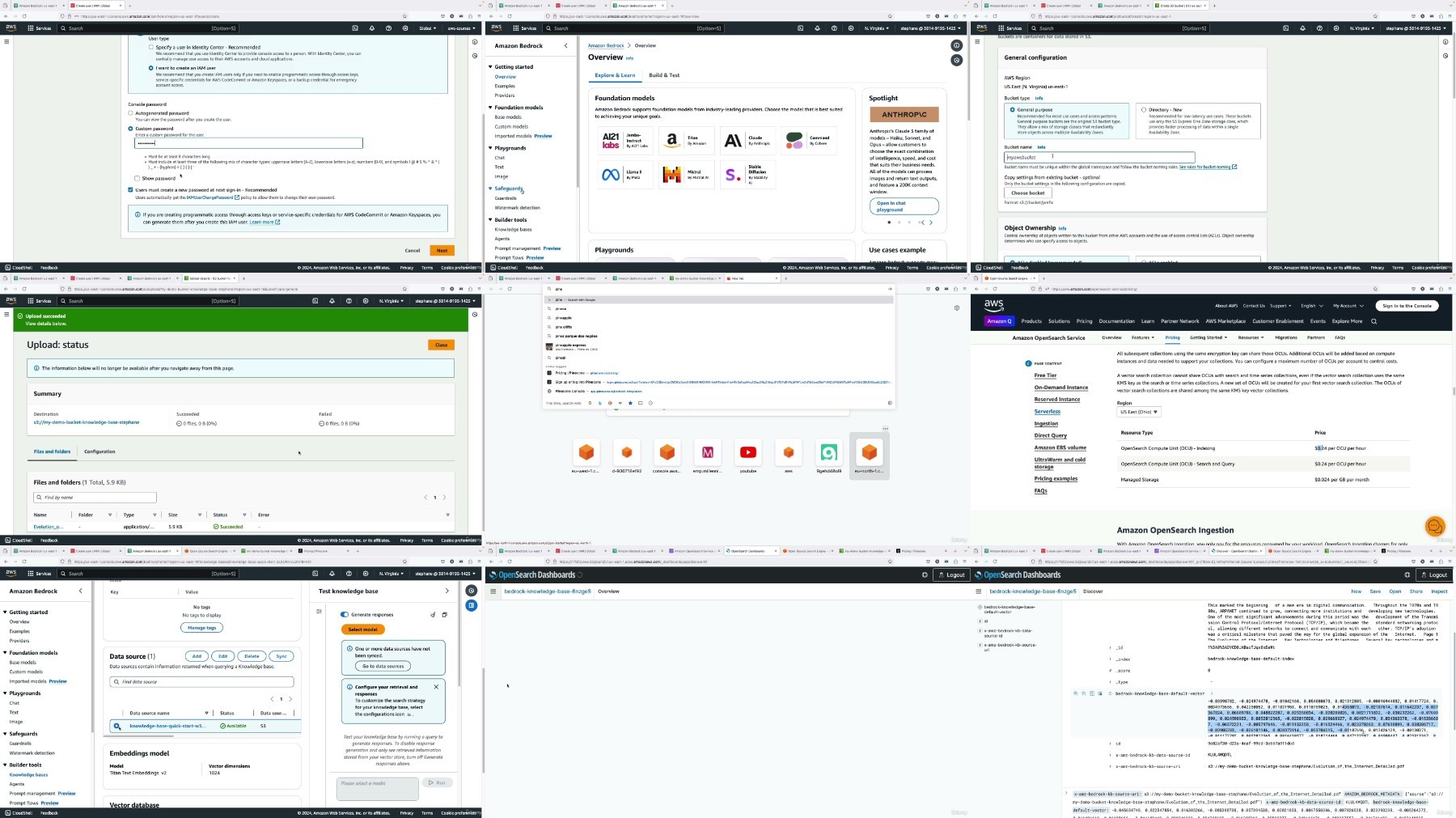Open the Stable Diffusion model card
Screen dimensions: 1456x818
pyautogui.click(x=747, y=174)
